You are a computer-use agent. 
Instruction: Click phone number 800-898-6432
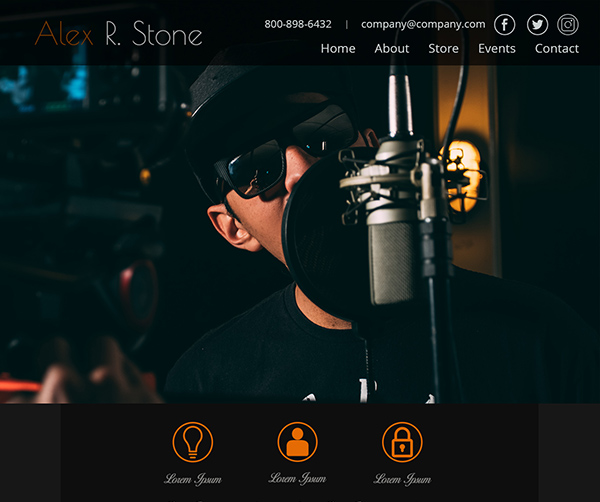point(298,24)
